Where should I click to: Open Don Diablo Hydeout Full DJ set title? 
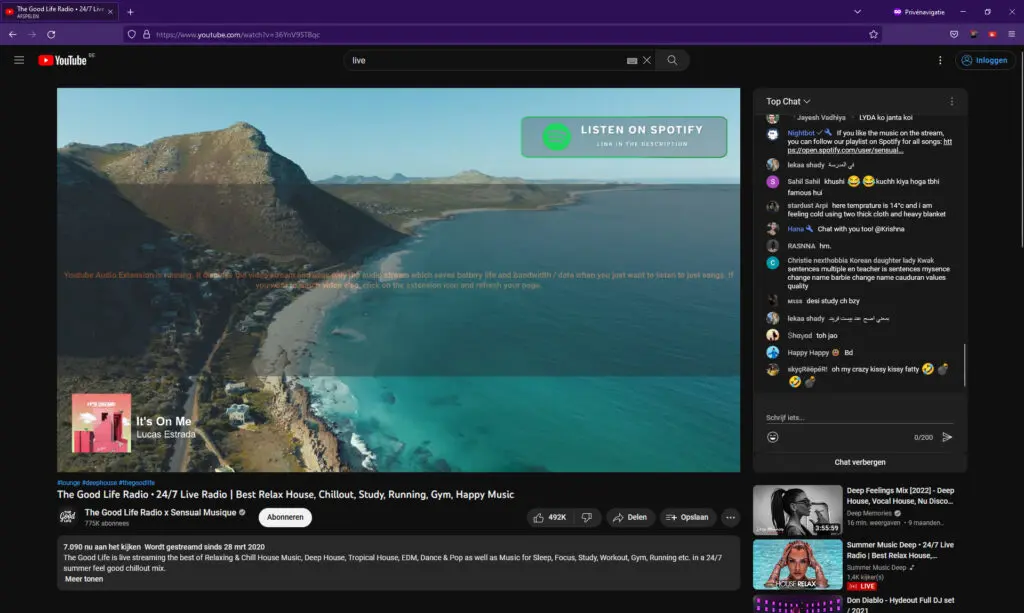click(x=900, y=605)
